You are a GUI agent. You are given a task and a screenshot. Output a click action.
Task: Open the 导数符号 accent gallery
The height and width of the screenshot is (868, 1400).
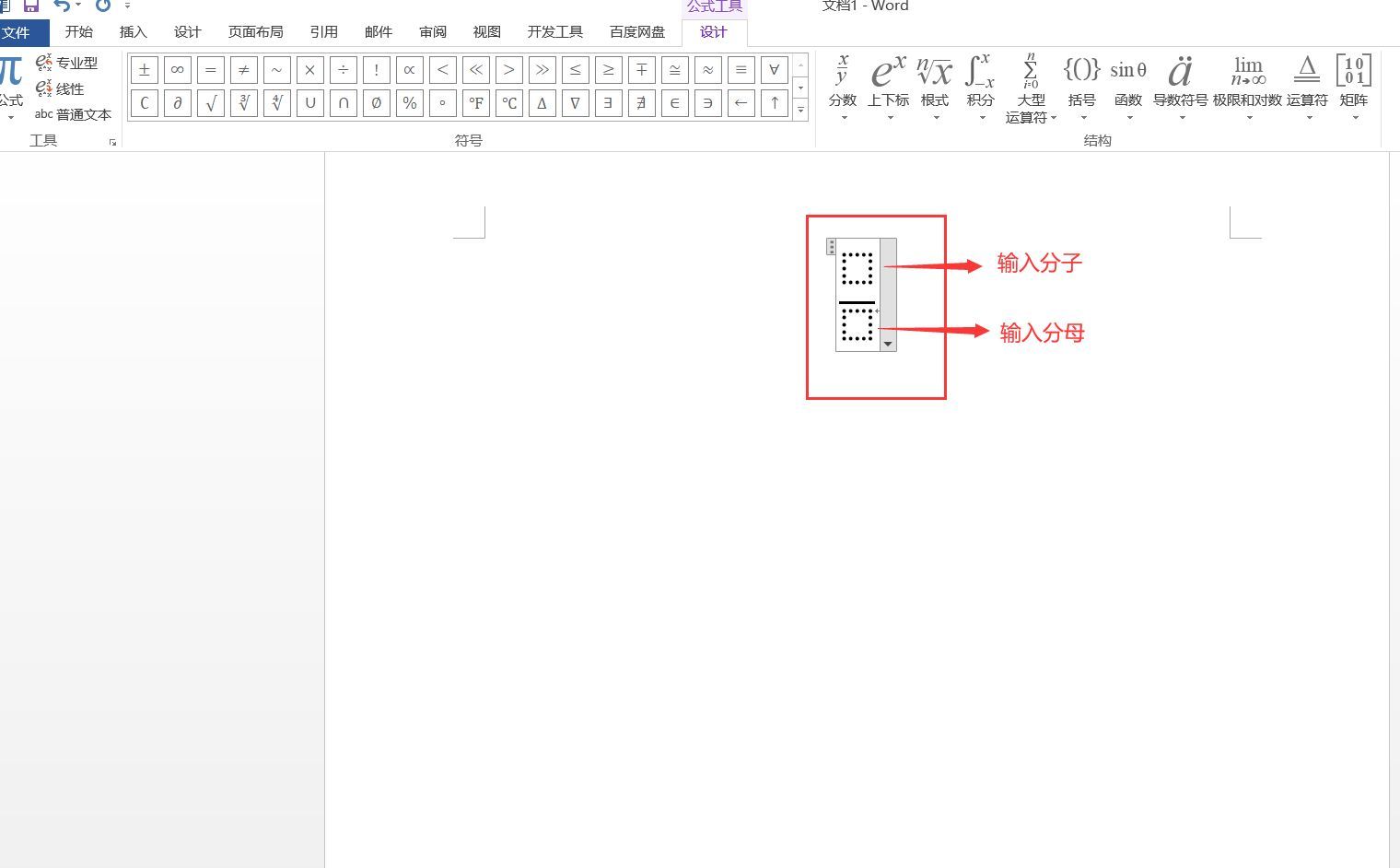click(1181, 88)
